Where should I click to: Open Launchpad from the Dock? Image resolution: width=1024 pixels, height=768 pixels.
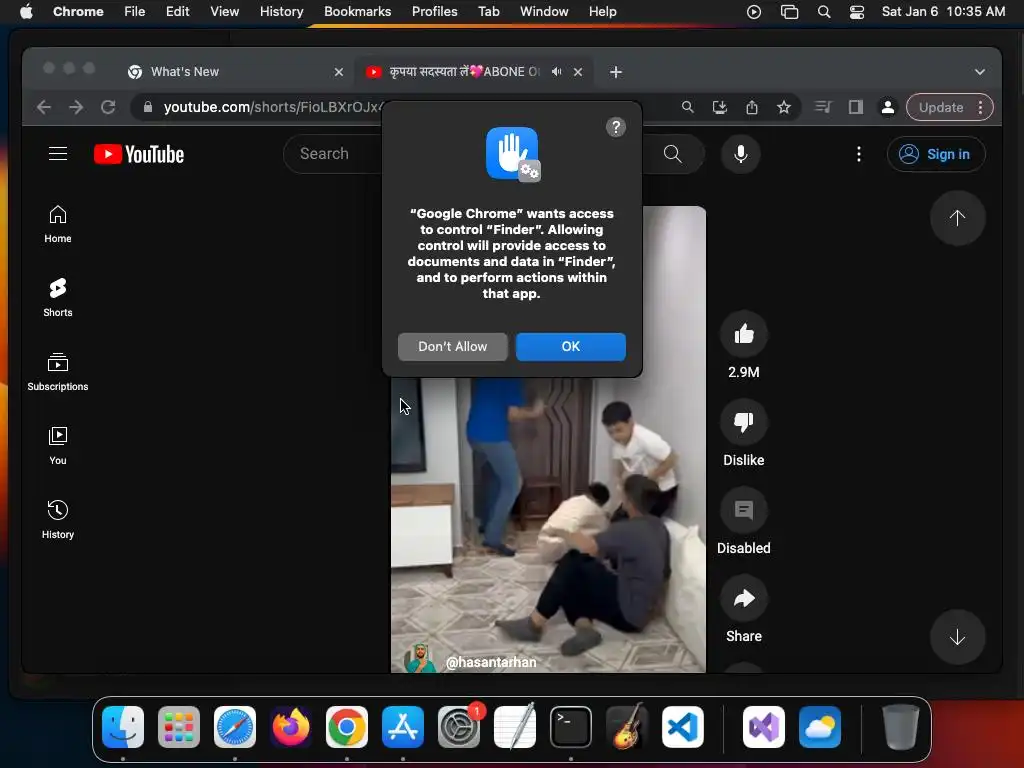(x=179, y=727)
